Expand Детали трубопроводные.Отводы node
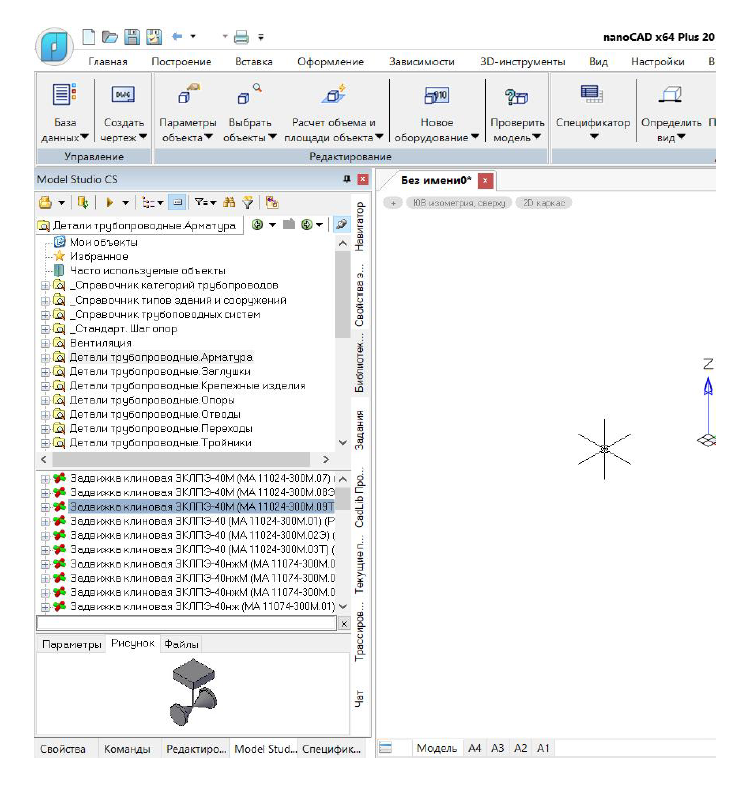This screenshot has height=789, width=740. [x=45, y=415]
